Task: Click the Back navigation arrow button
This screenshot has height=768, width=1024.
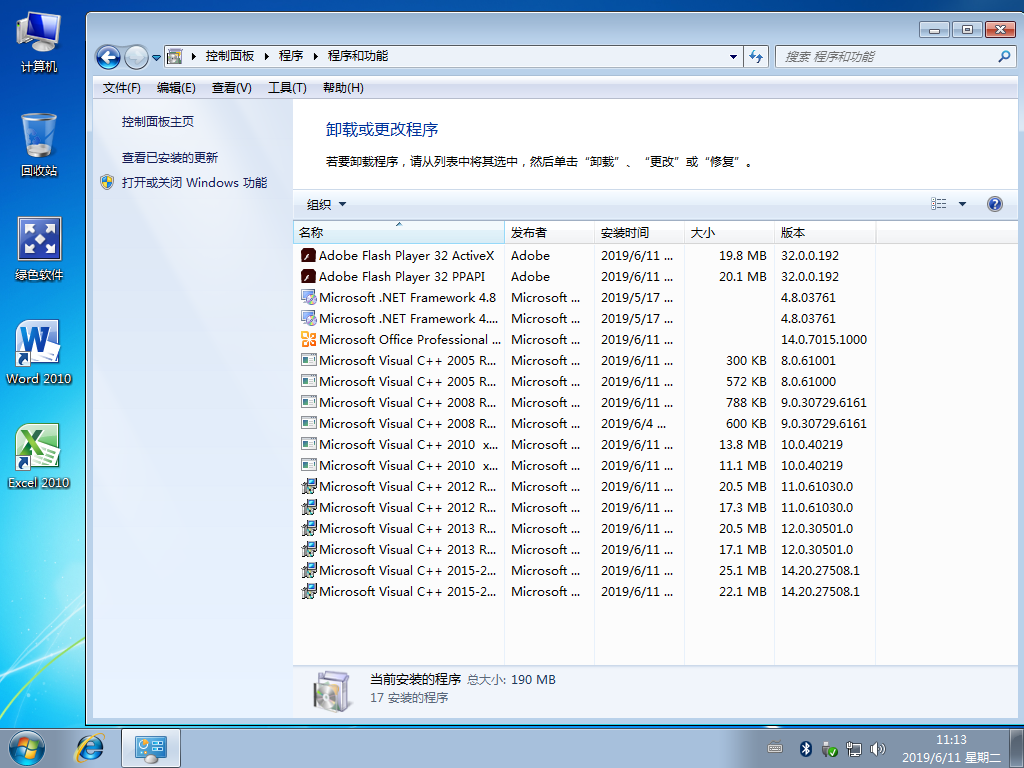Action: tap(108, 57)
